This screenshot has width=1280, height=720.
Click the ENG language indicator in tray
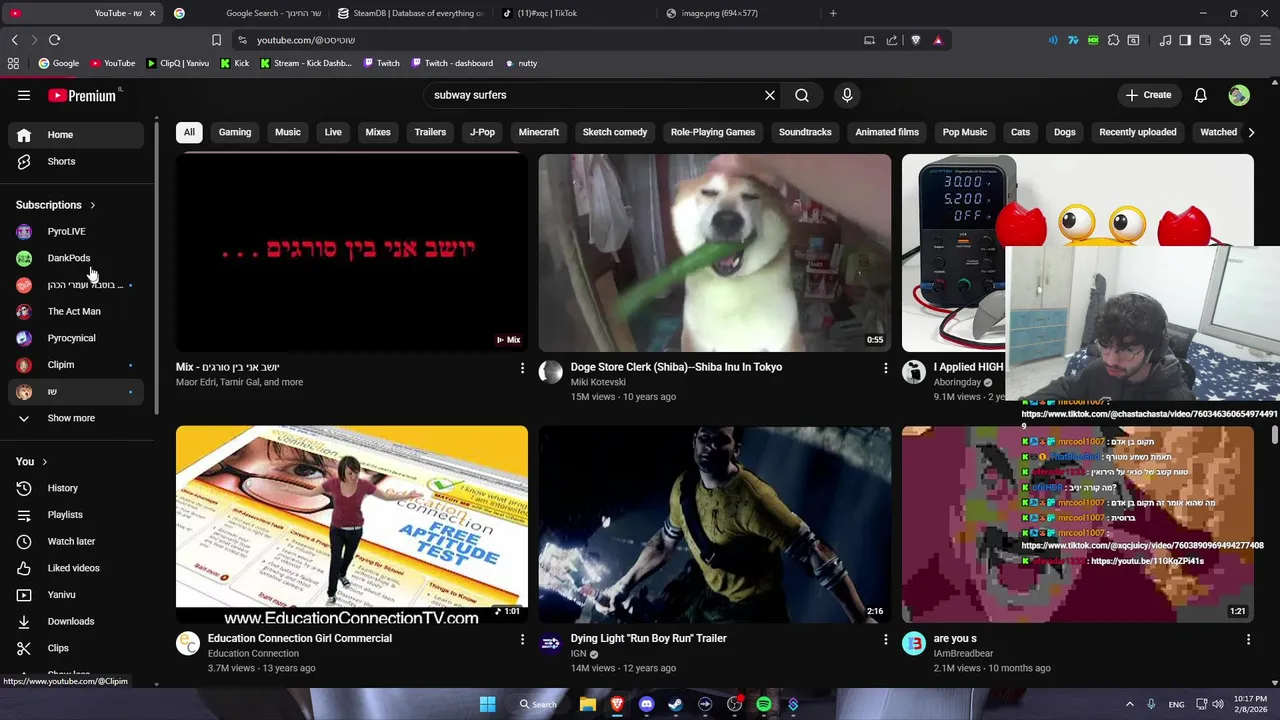point(1177,704)
